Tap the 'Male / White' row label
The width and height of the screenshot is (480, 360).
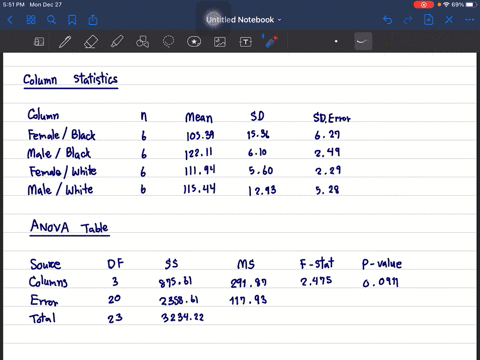point(60,190)
